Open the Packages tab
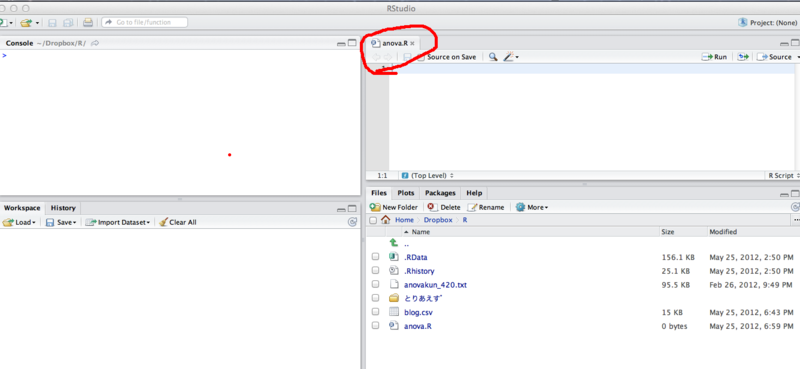Image resolution: width=800 pixels, height=369 pixels. point(440,193)
